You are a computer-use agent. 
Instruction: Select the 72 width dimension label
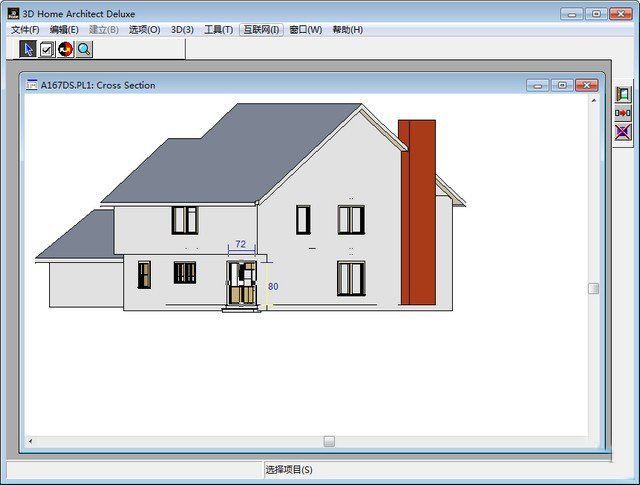[x=241, y=244]
